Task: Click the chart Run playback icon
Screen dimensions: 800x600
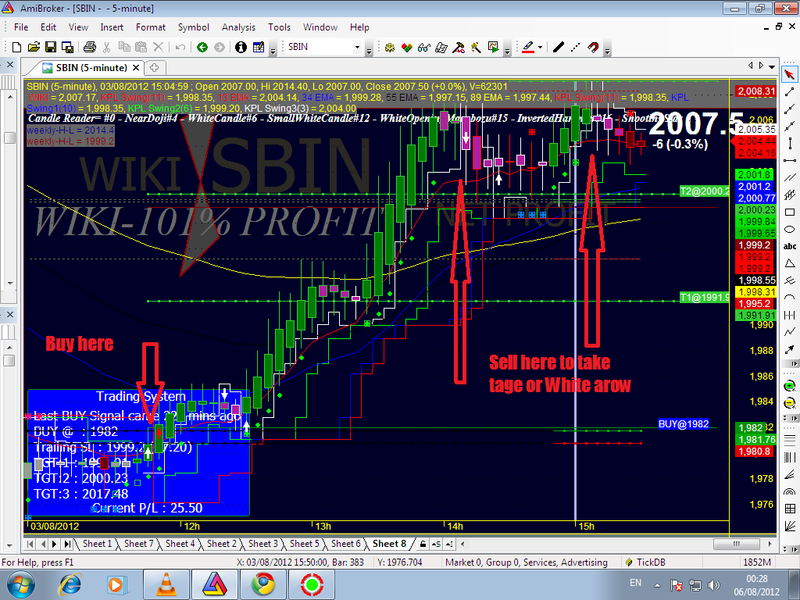Action: coord(493,47)
